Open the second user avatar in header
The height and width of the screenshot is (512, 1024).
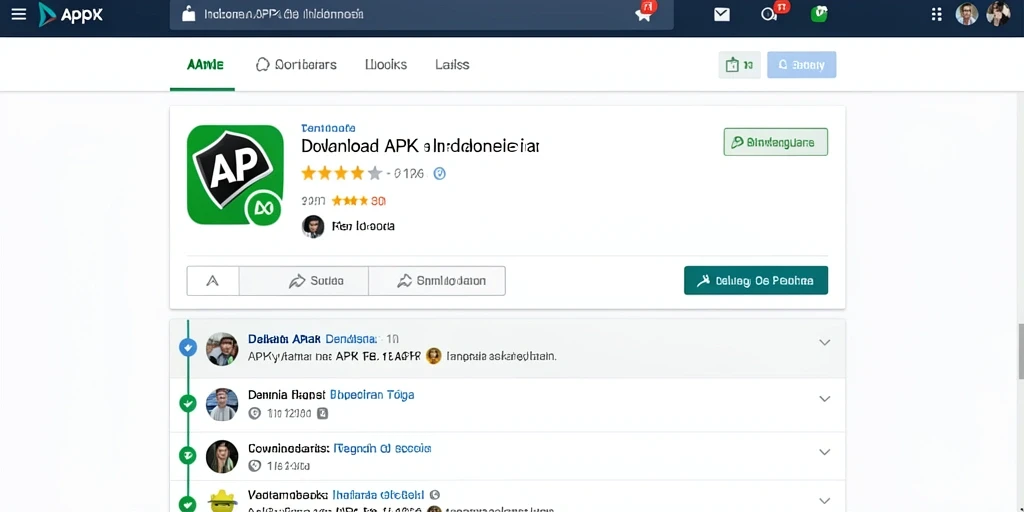point(998,14)
